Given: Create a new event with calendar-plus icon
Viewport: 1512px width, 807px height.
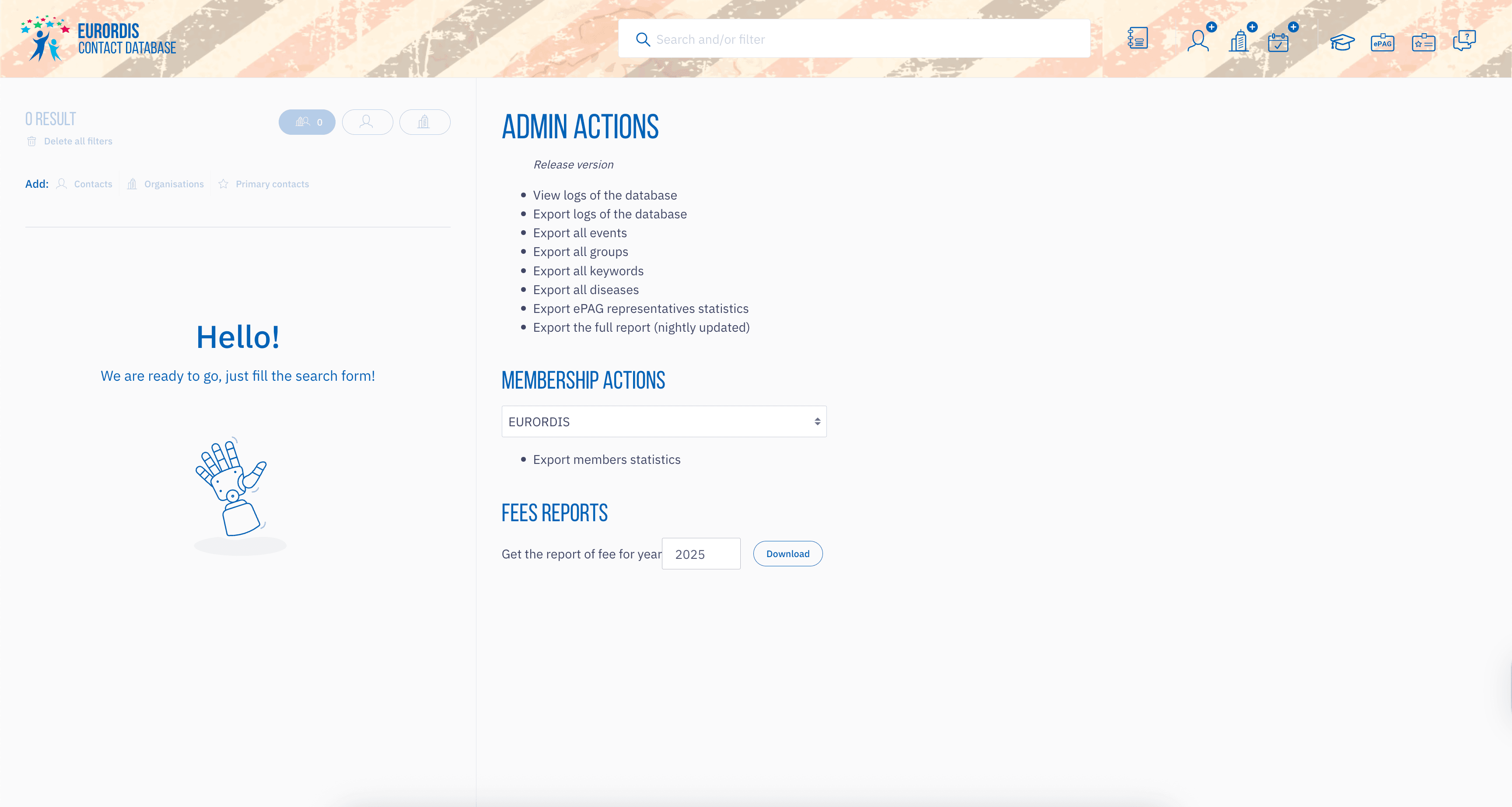Looking at the screenshot, I should coord(1278,42).
